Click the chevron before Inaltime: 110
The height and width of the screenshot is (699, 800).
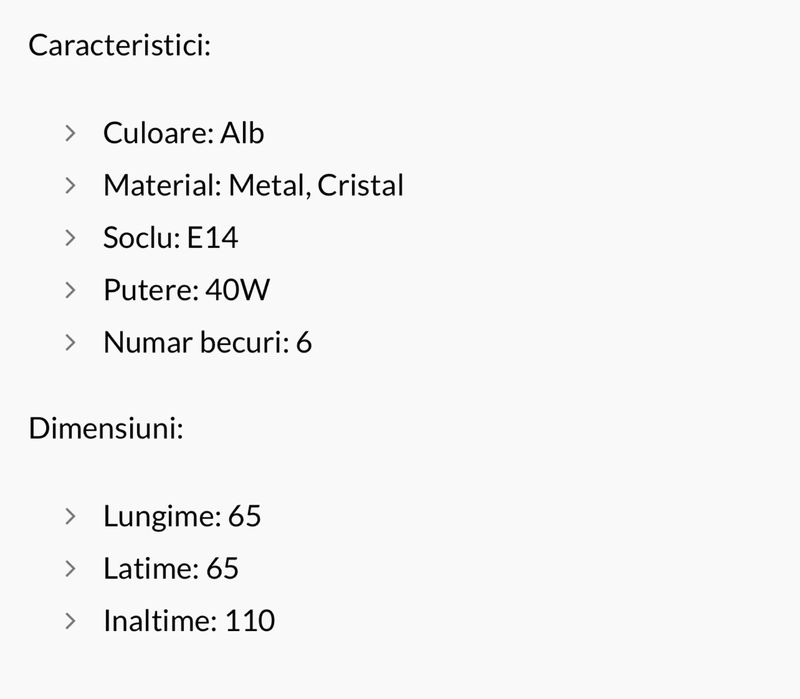[x=69, y=620]
